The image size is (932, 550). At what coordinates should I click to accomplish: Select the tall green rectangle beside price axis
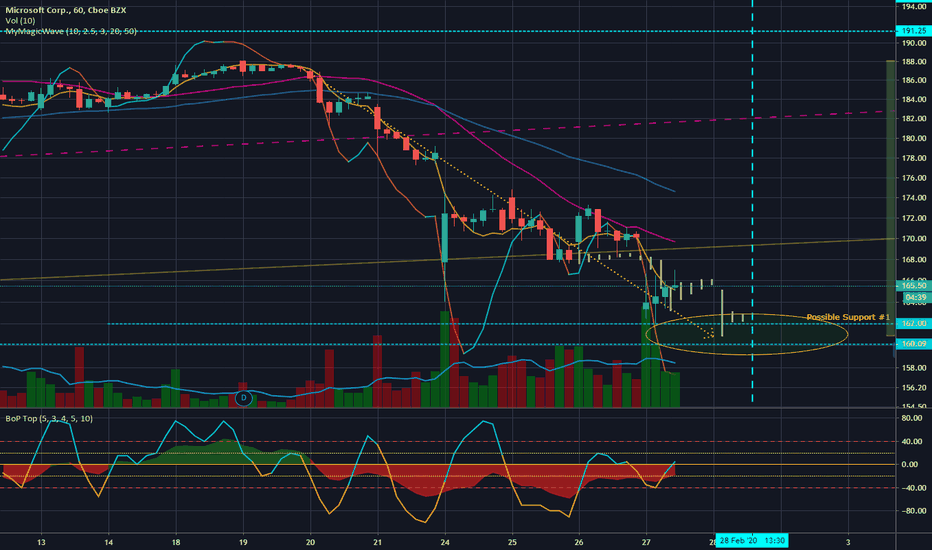(890, 198)
